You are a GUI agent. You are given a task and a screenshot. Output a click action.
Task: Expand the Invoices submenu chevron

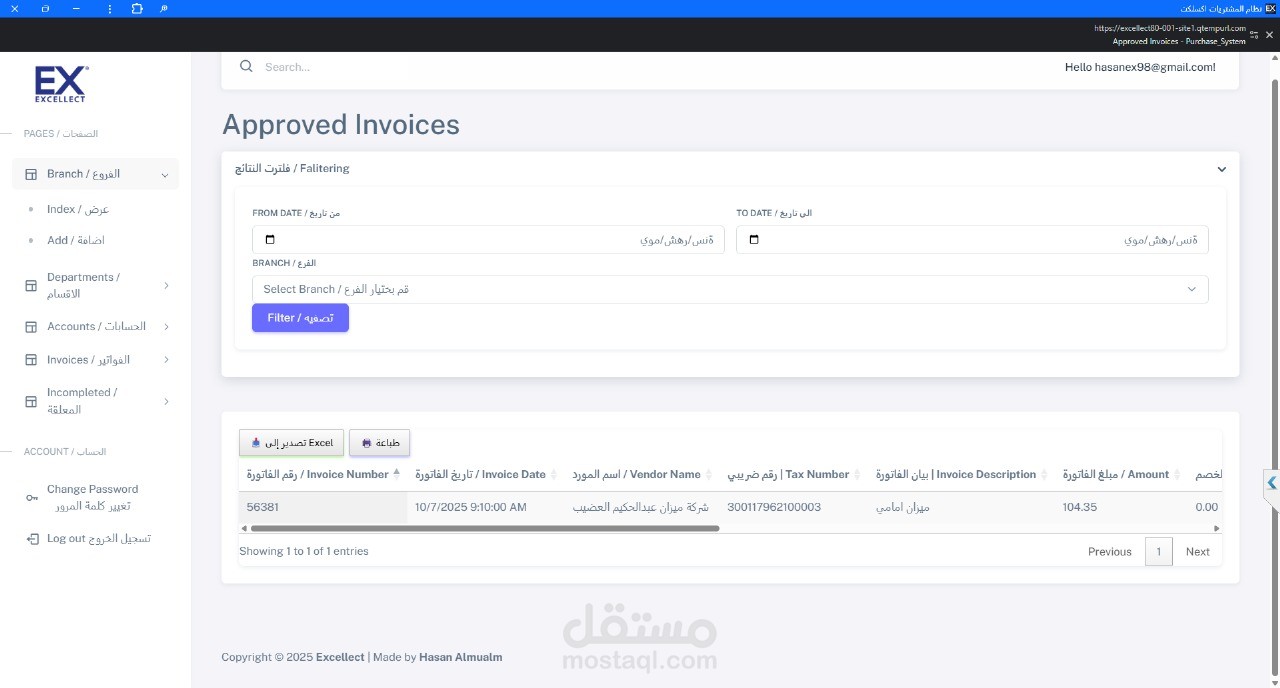[x=166, y=360]
